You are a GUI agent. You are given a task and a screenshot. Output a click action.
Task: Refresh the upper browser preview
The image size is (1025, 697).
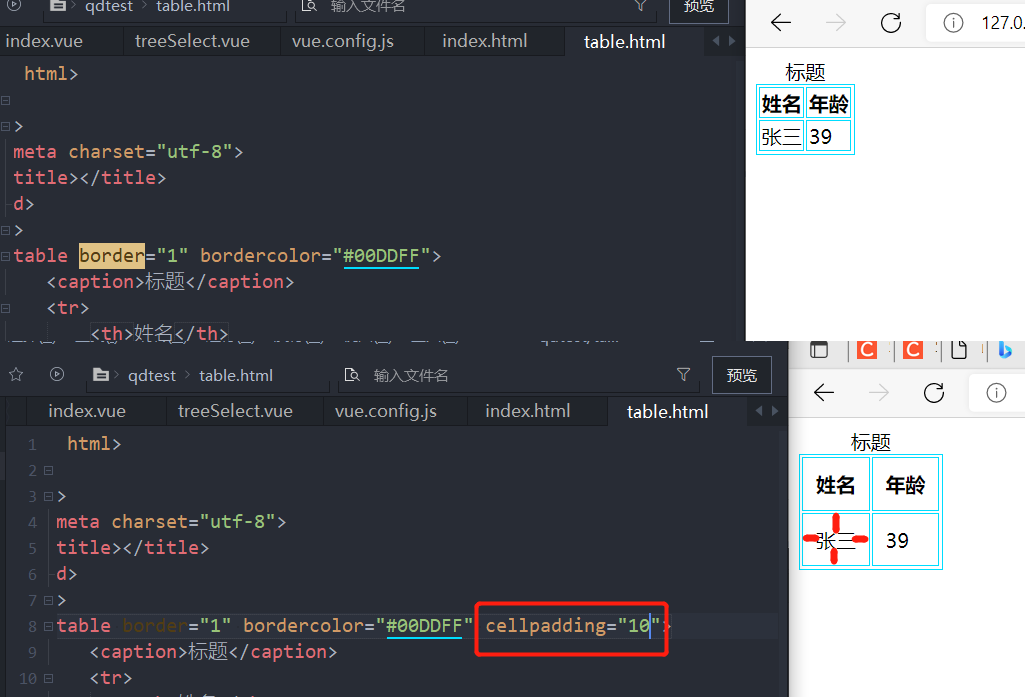click(x=890, y=23)
